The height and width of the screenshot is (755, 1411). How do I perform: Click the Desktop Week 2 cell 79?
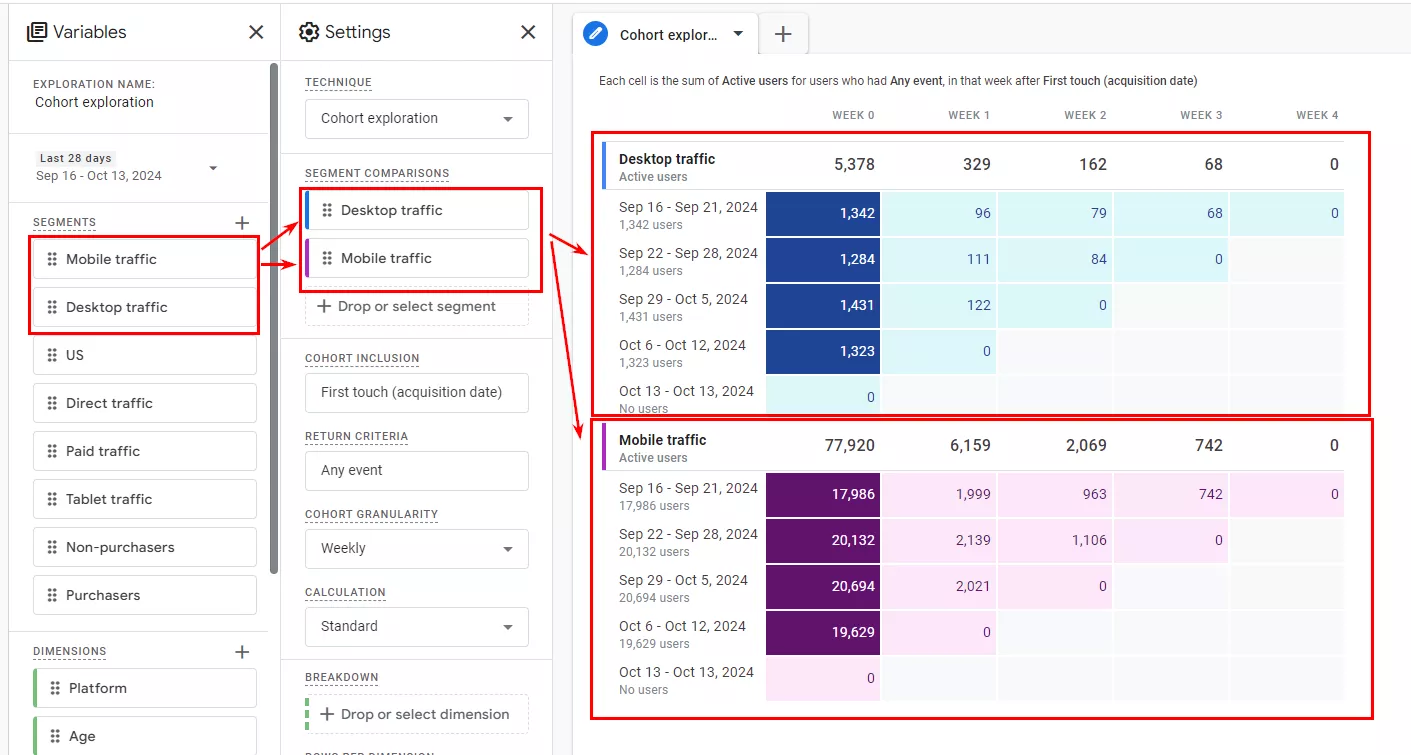[1055, 213]
